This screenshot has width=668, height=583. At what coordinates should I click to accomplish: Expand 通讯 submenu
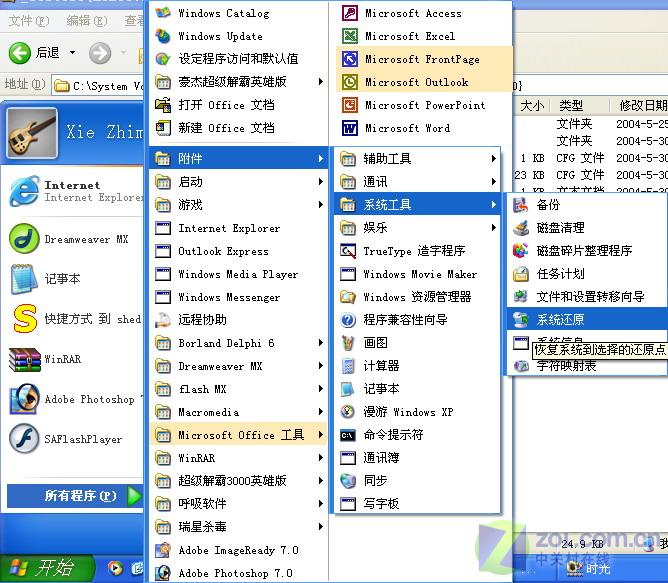(417, 182)
